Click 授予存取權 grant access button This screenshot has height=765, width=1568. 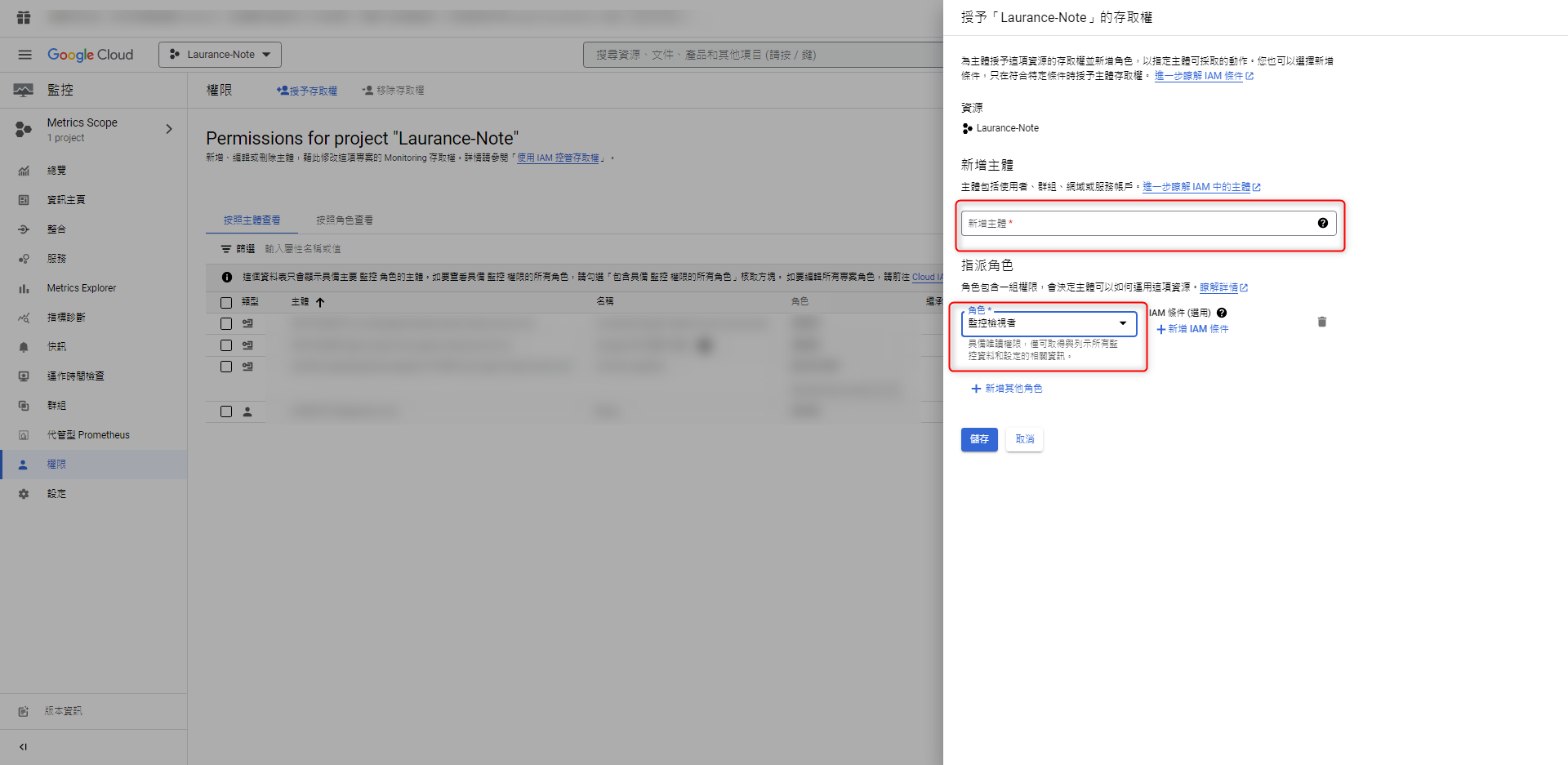[307, 91]
